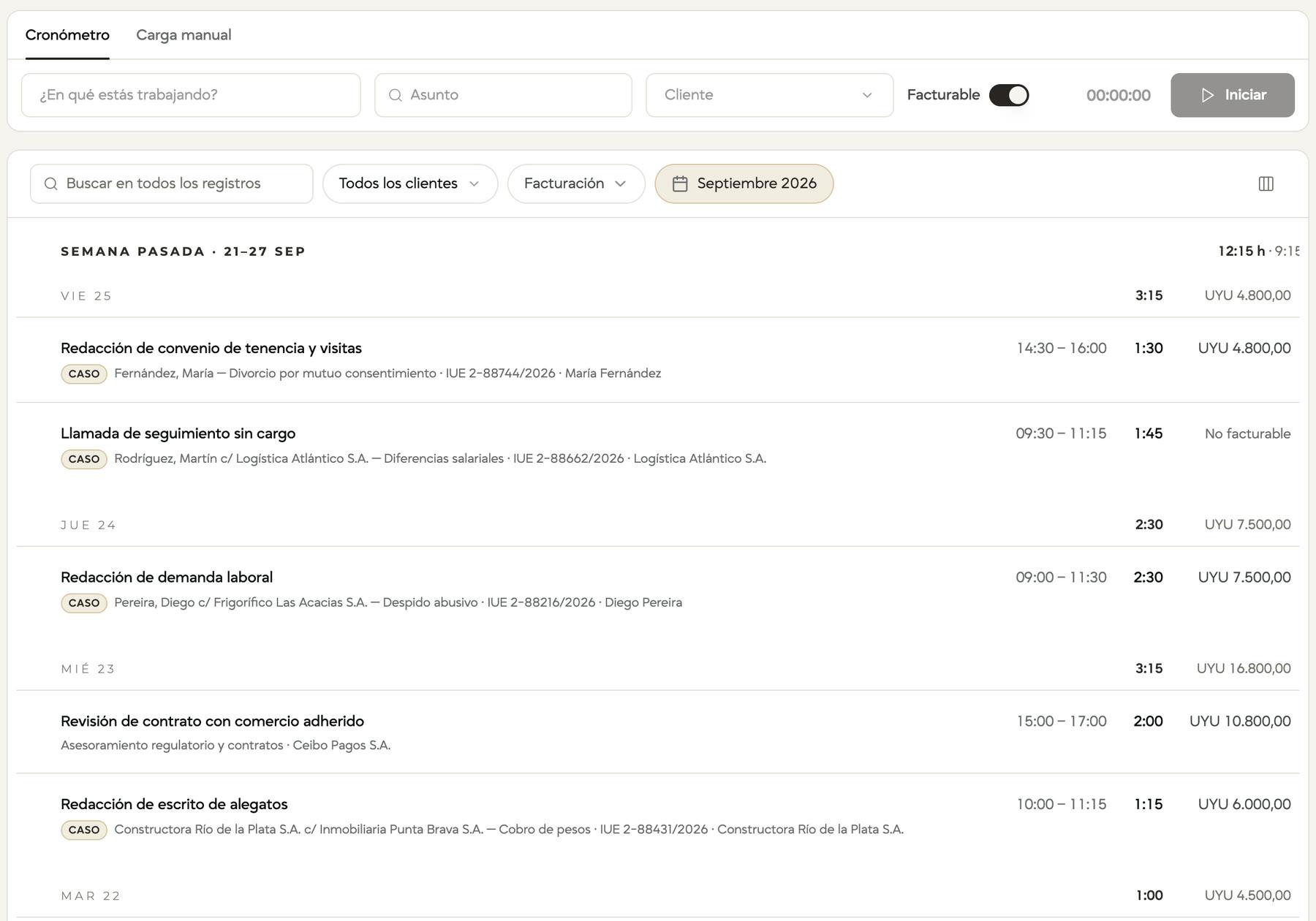The width and height of the screenshot is (1316, 921).
Task: Open the Facturación filter dropdown
Action: click(576, 183)
